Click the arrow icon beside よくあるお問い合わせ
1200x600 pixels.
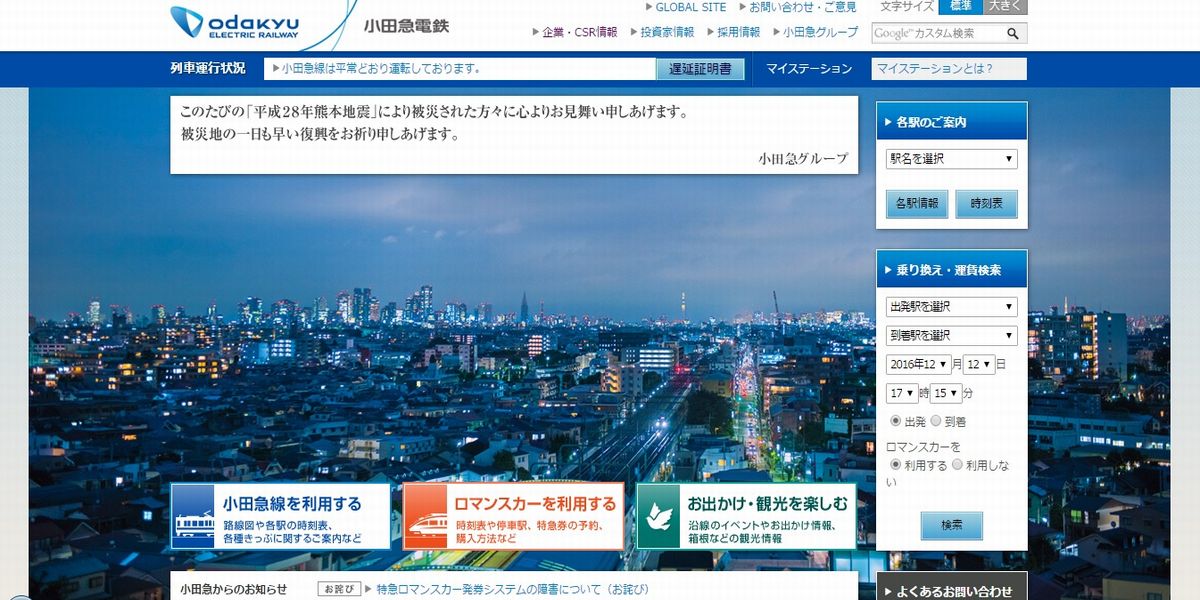pyautogui.click(x=888, y=592)
